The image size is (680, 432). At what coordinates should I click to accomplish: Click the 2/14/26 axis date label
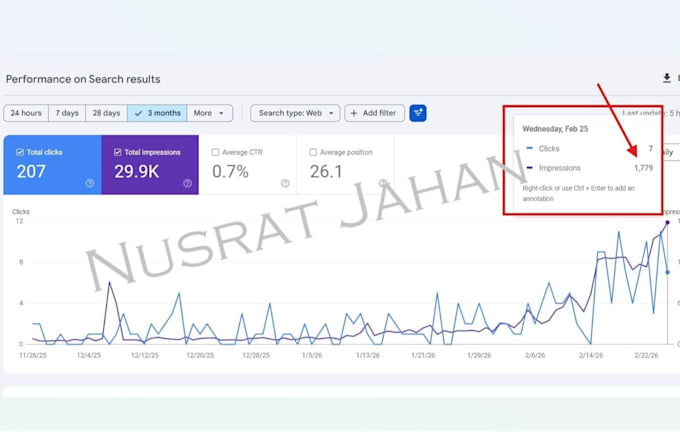tap(591, 355)
